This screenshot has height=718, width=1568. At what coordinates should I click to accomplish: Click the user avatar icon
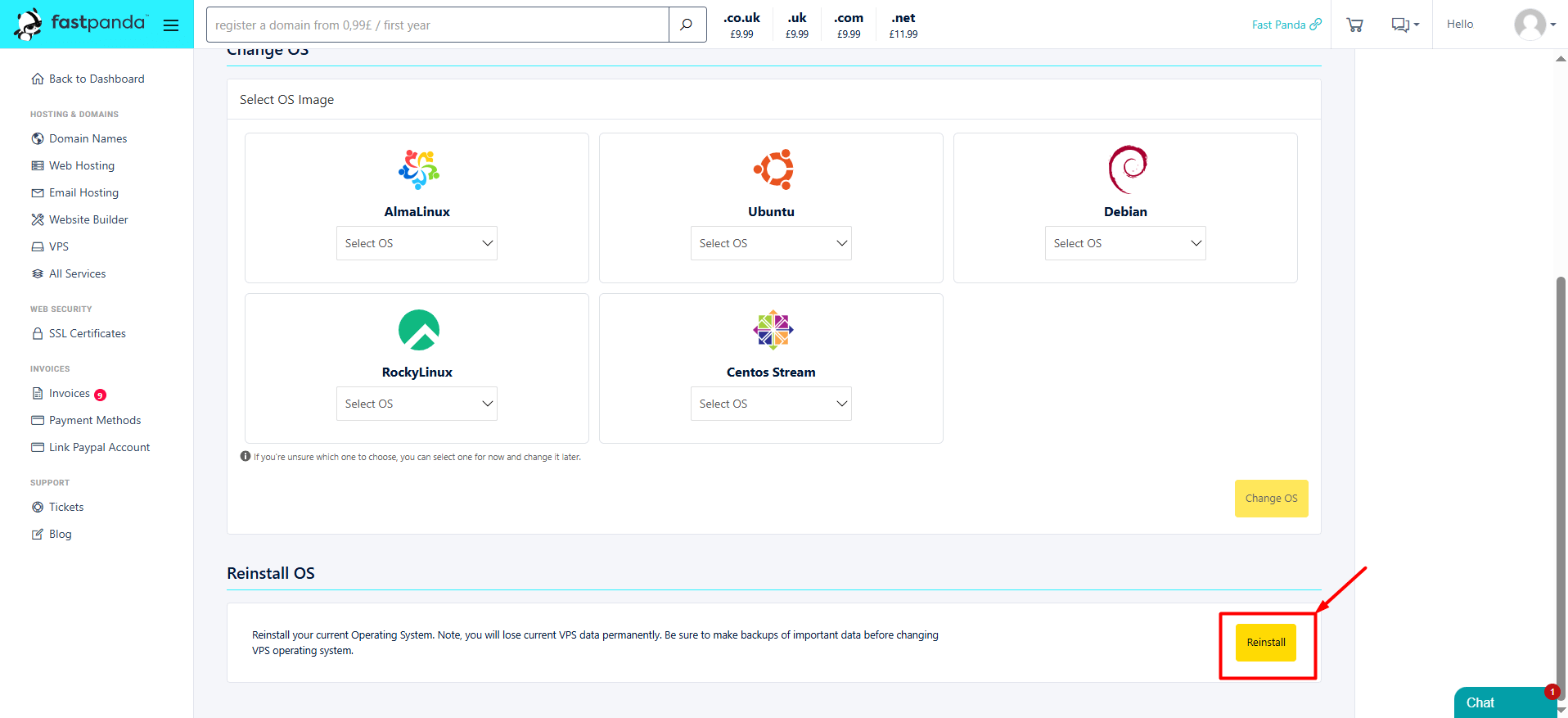tap(1530, 25)
